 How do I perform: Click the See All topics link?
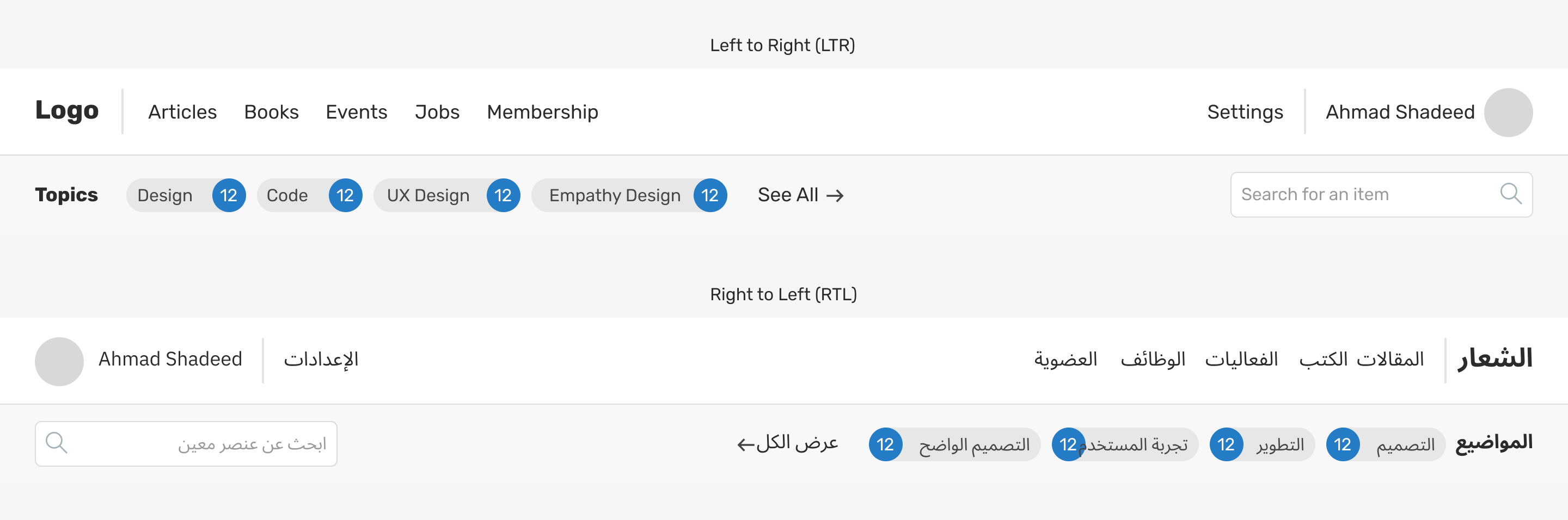click(x=800, y=195)
